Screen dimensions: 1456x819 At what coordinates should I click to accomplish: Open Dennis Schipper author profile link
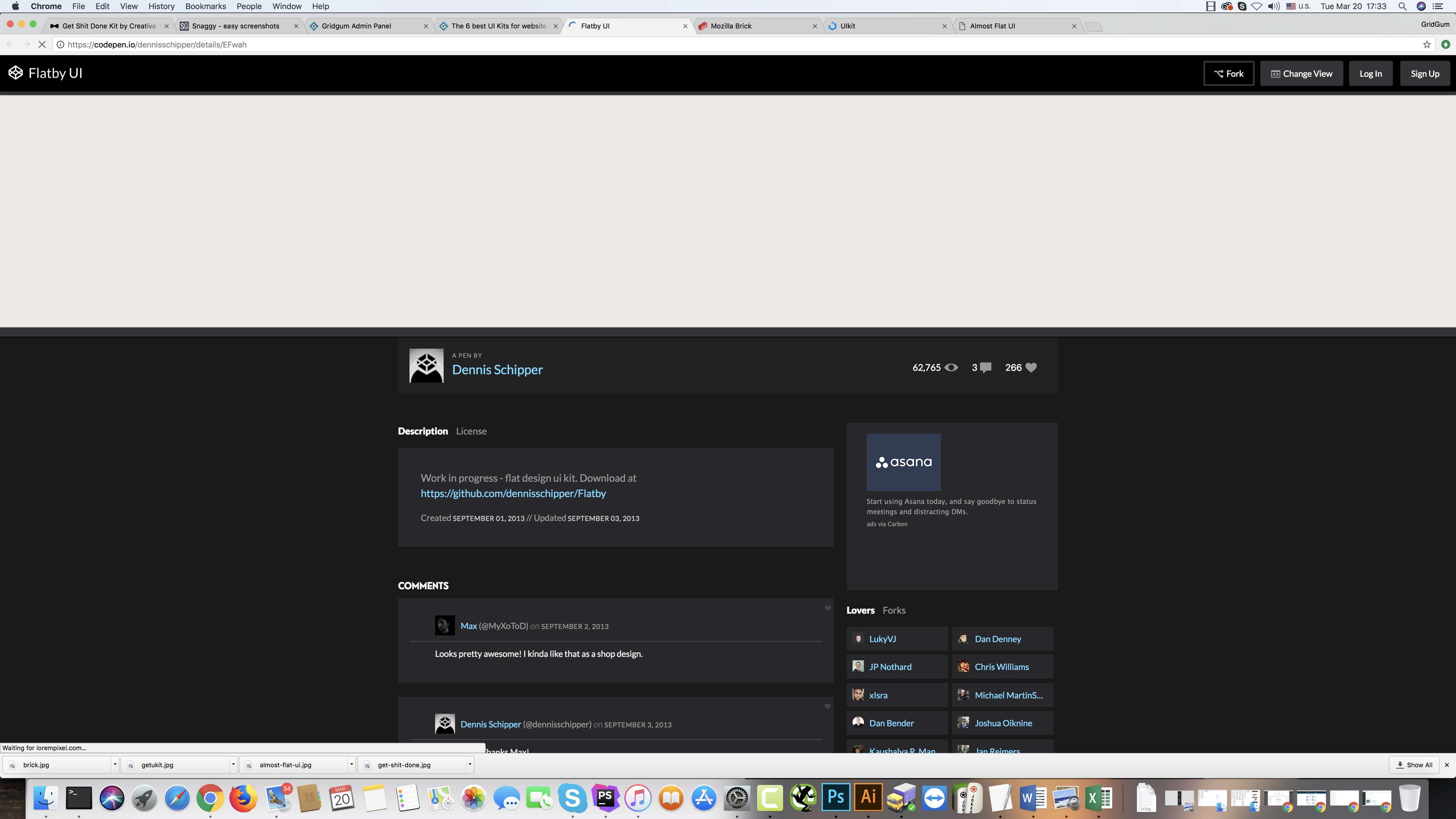(x=497, y=370)
